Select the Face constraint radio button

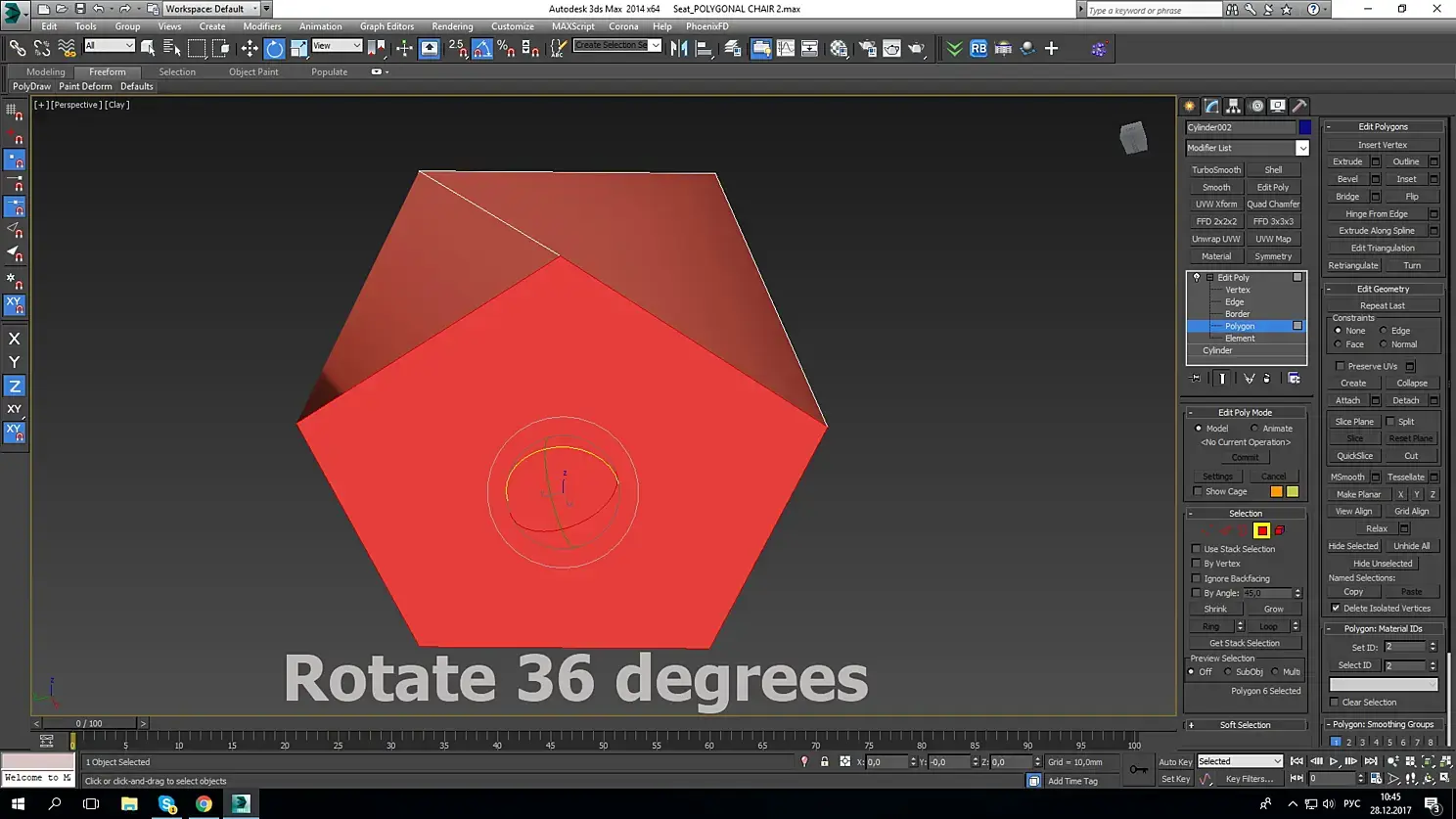1339,344
